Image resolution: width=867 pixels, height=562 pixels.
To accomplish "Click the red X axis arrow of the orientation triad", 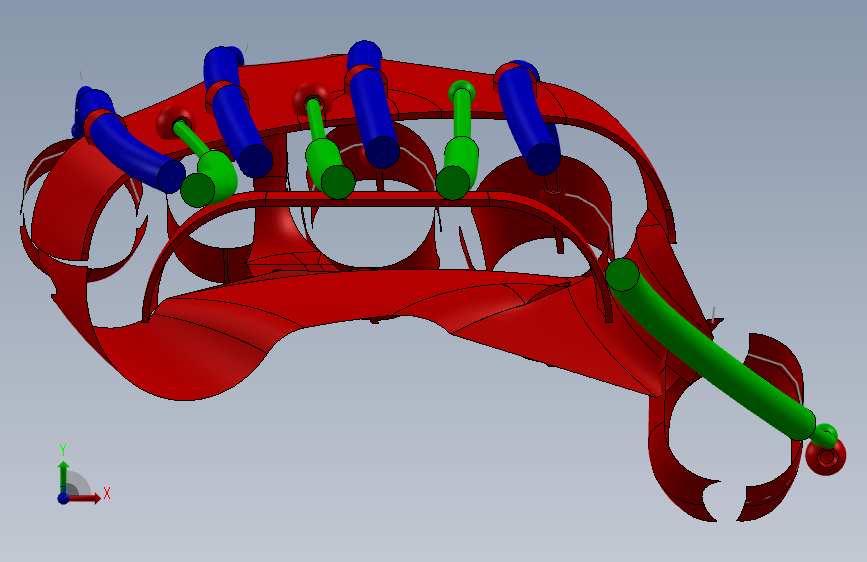I will tap(85, 498).
